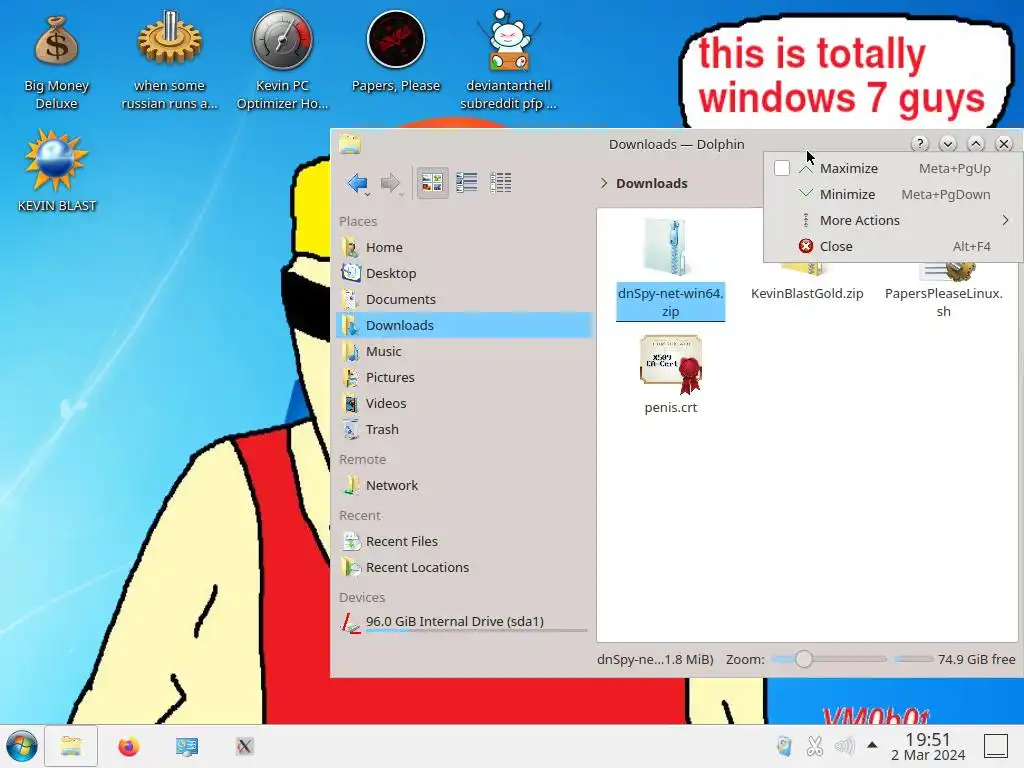Choose Minimize in the window menu
Screen dimensions: 1024x768
point(892,195)
